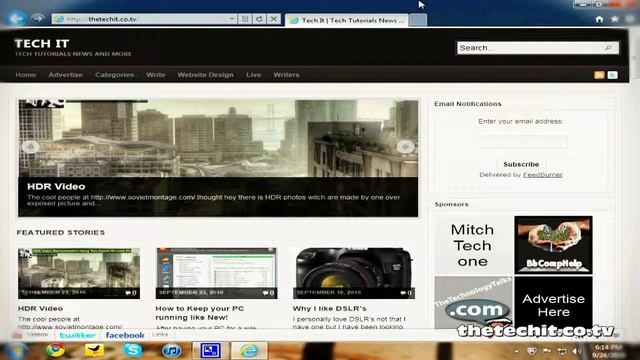Open the PC running like New thumbnail
The width and height of the screenshot is (640, 360).
[x=216, y=273]
